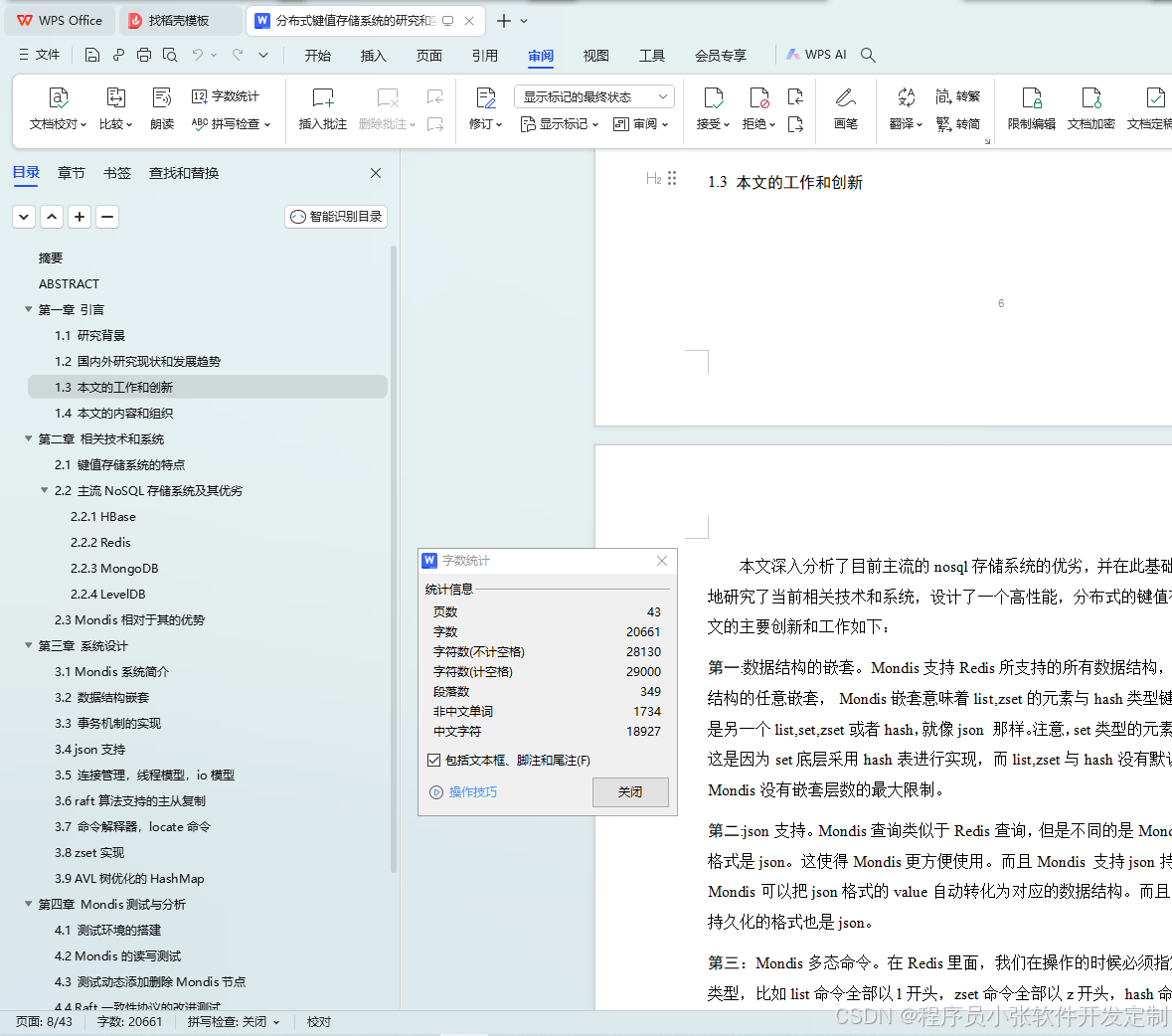
Task: Click the new tab plus button
Action: coord(504,21)
